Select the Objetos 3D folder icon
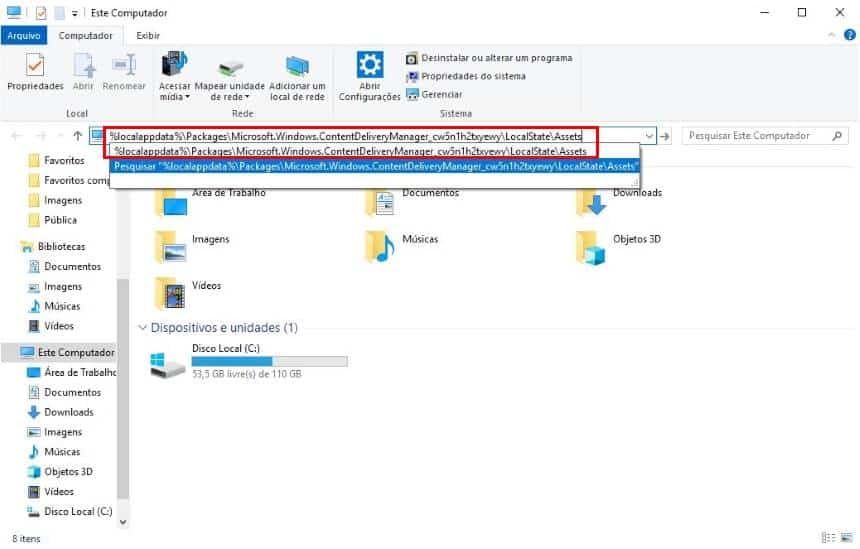Viewport: 860px width, 549px height. click(x=591, y=247)
